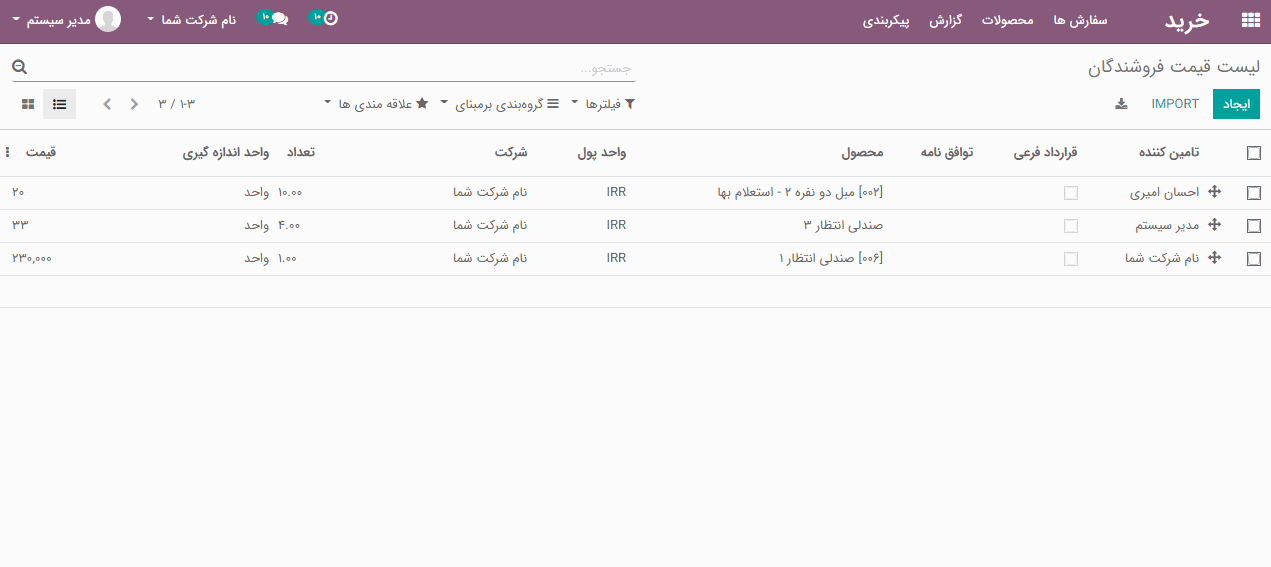The image size is (1271, 567).
Task: Open the محصولات menu
Action: point(1007,20)
